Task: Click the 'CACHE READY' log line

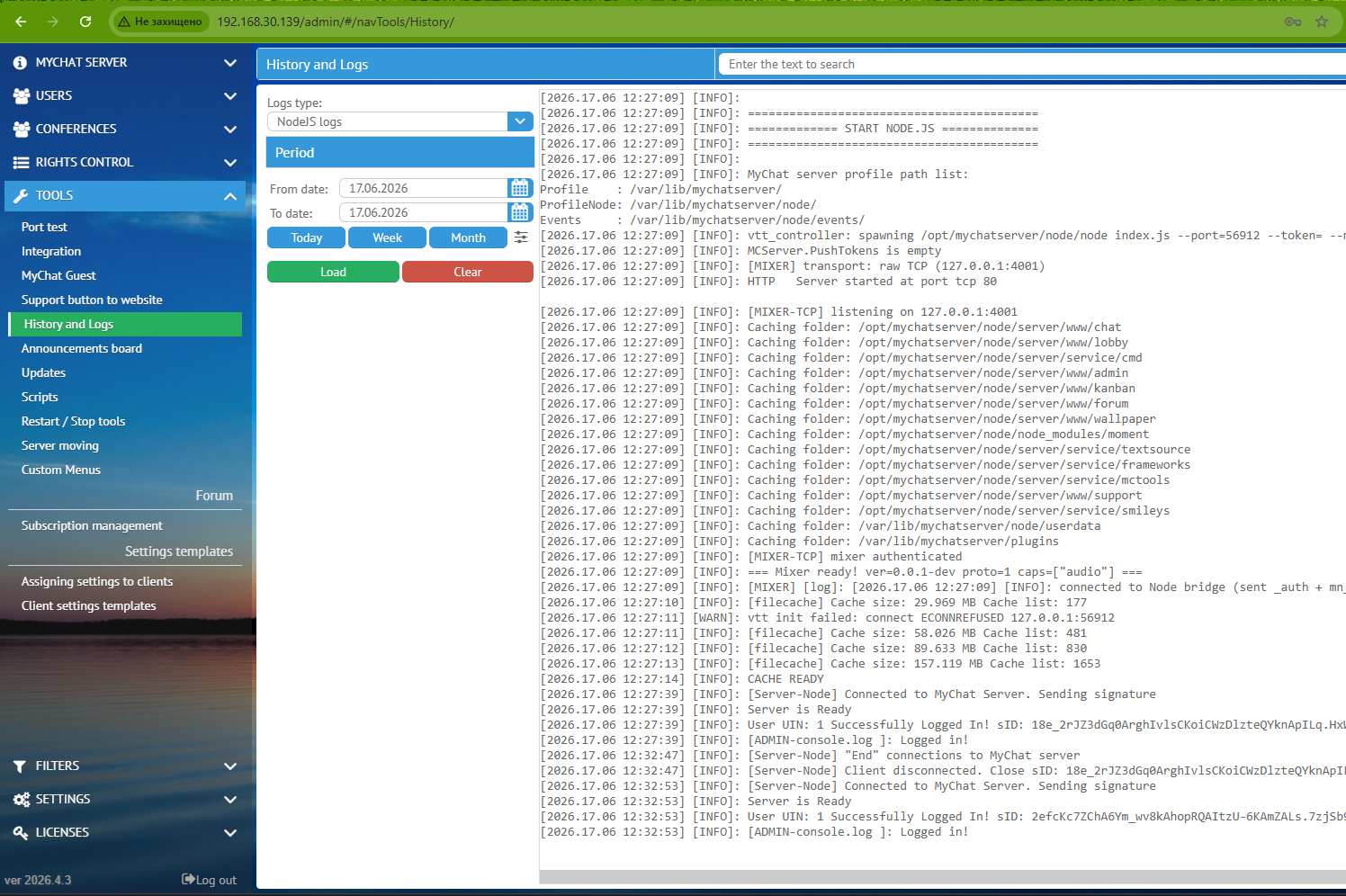Action: 682,679
